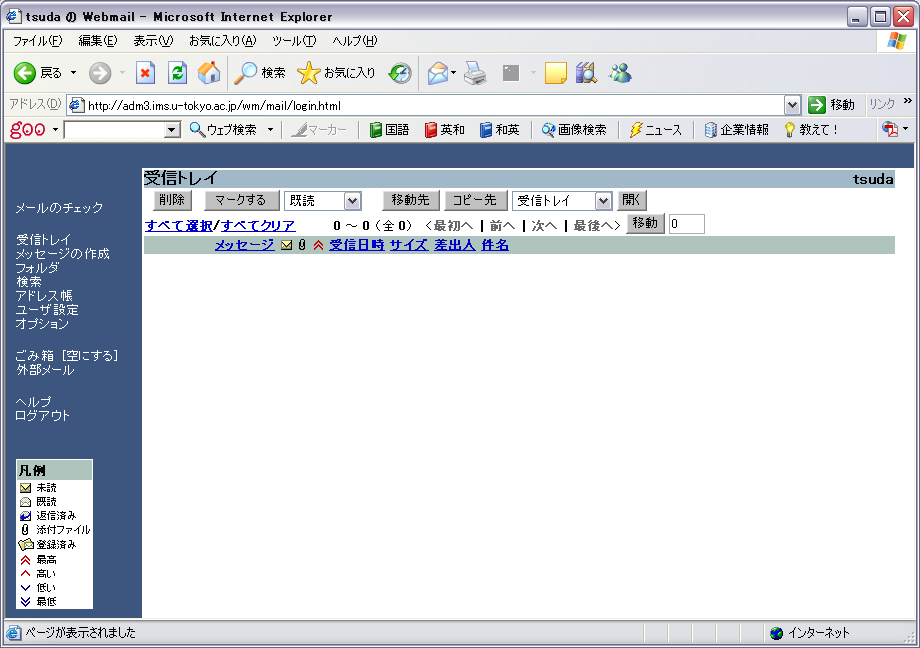Click the IE Forward arrow button
920x648 pixels.
100,73
